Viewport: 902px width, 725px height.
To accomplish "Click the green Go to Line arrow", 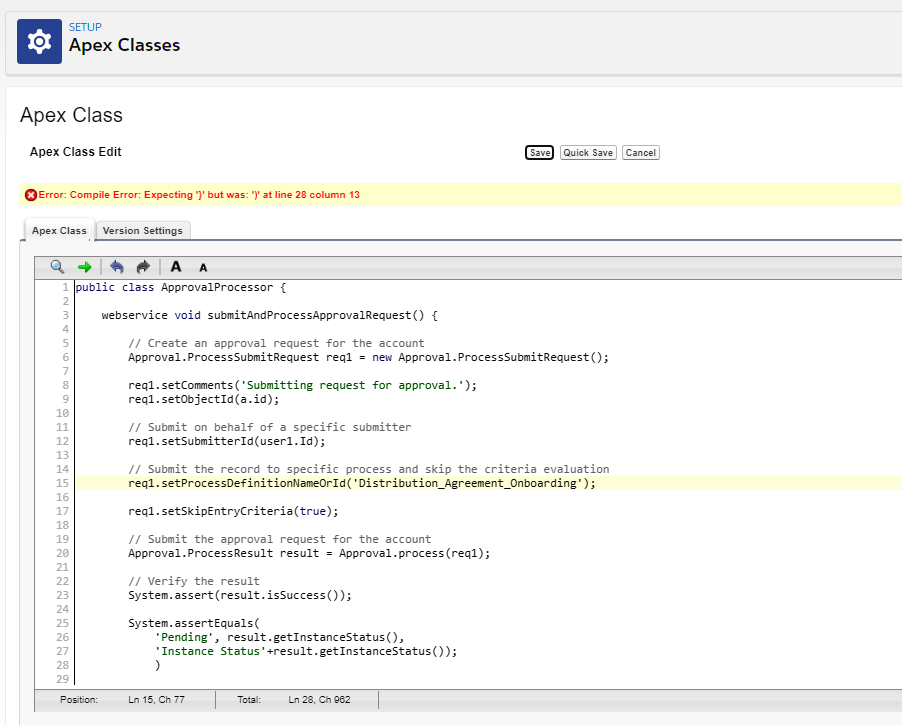I will pyautogui.click(x=84, y=267).
